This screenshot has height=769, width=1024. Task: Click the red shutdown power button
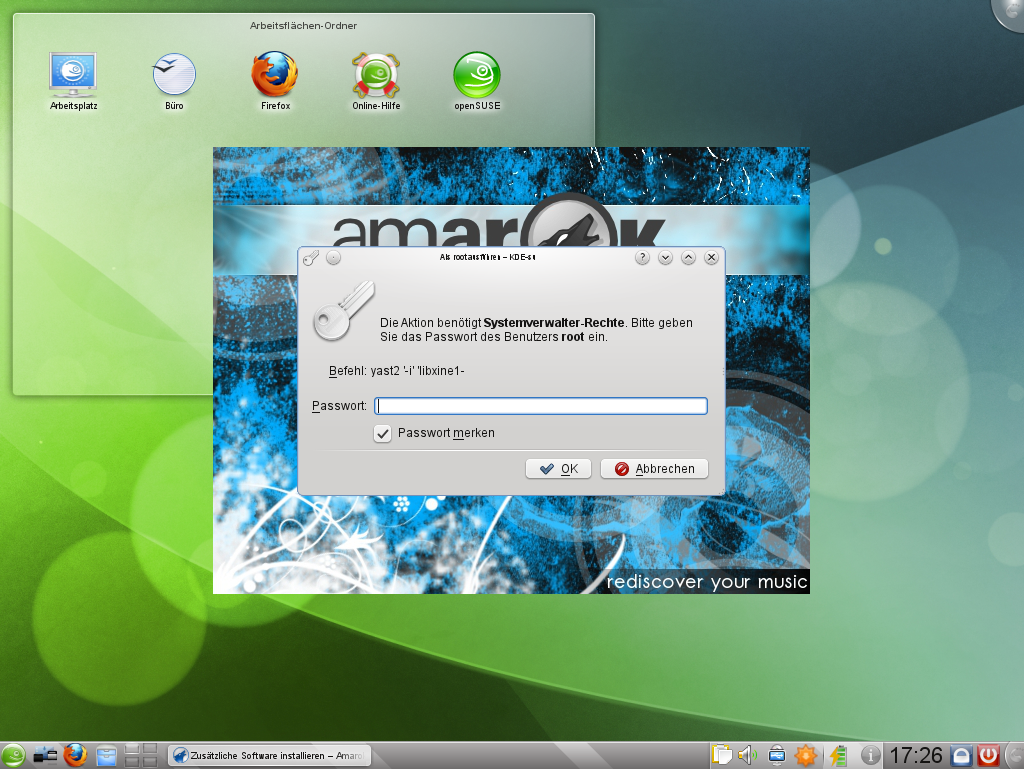[988, 755]
